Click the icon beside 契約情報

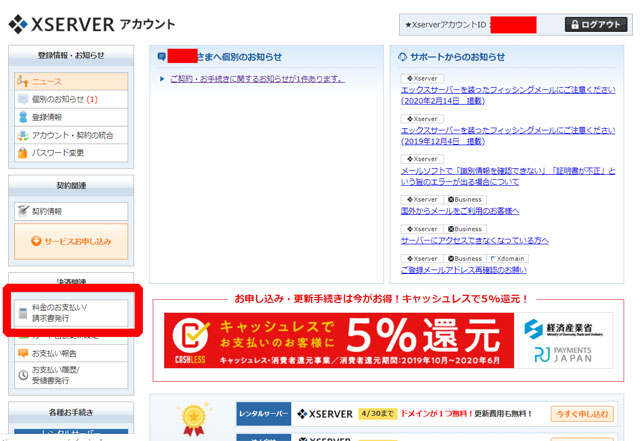pyautogui.click(x=24, y=212)
